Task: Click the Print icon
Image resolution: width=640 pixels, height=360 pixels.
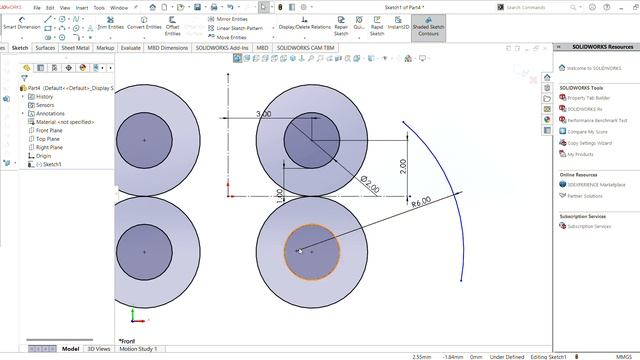Action: [214, 7]
